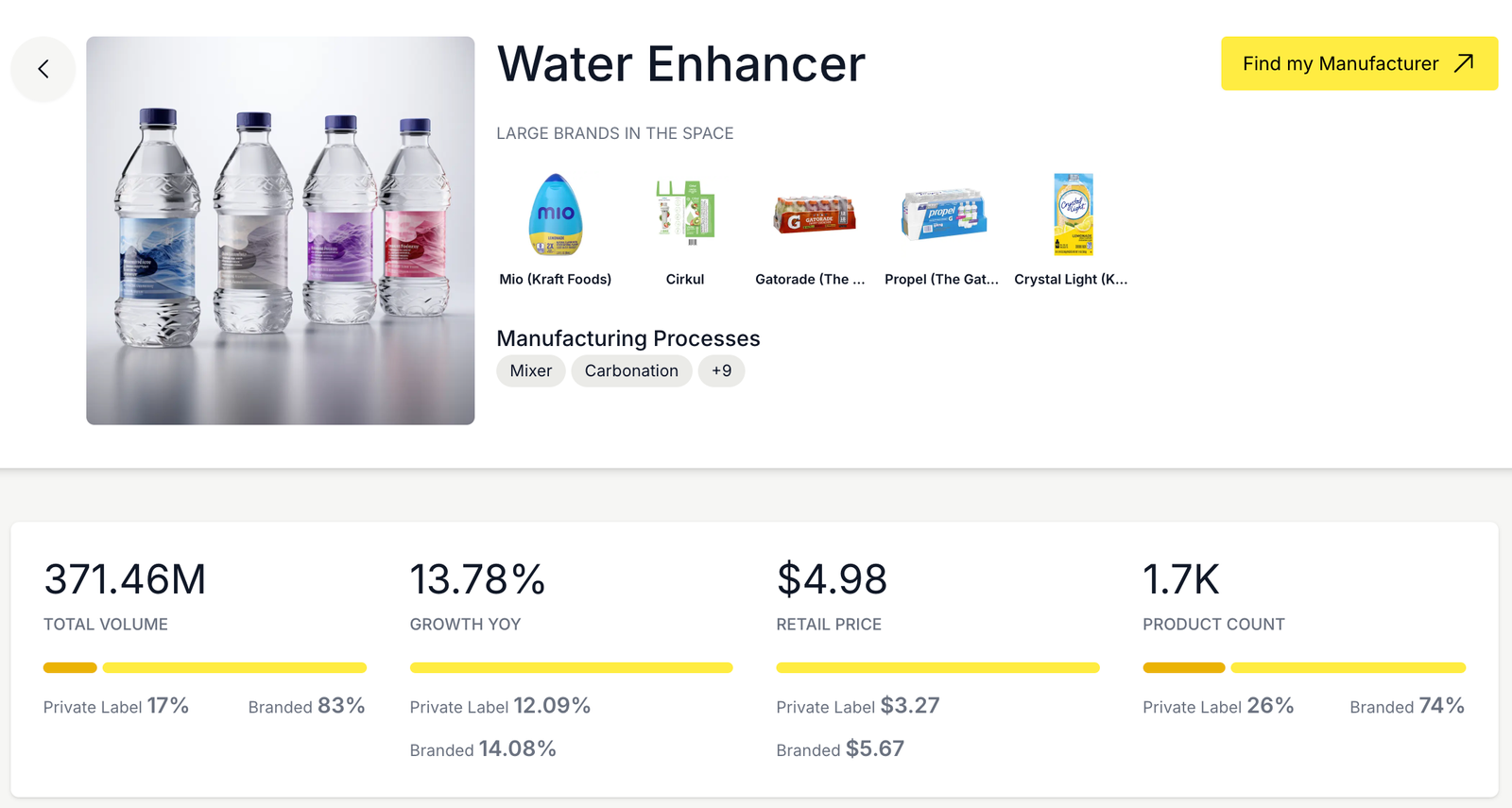Click the Gatorade pack brand image
The width and height of the screenshot is (1512, 808).
pyautogui.click(x=814, y=215)
